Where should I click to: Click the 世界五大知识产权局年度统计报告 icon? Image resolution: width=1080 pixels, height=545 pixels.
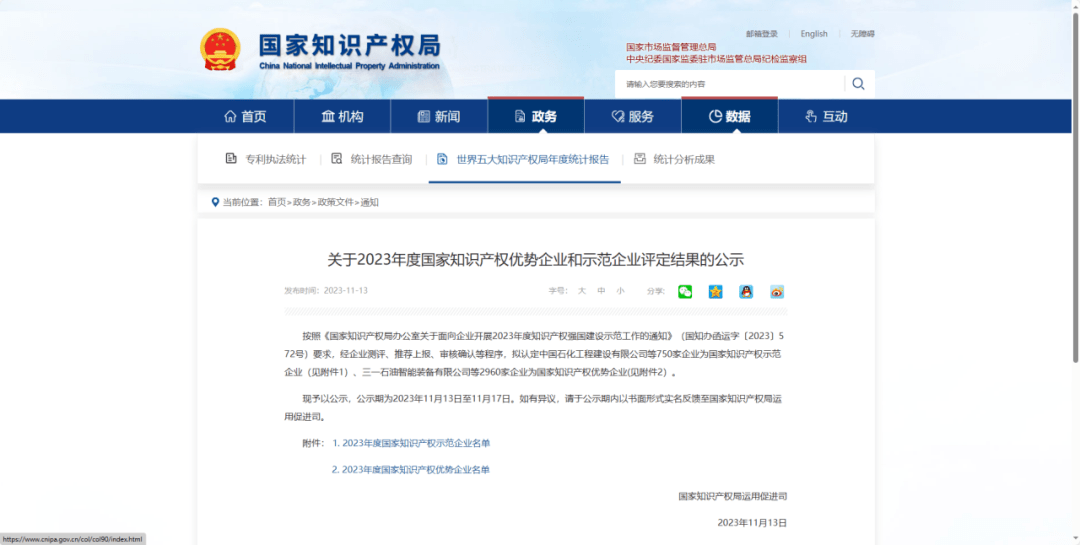[x=442, y=159]
